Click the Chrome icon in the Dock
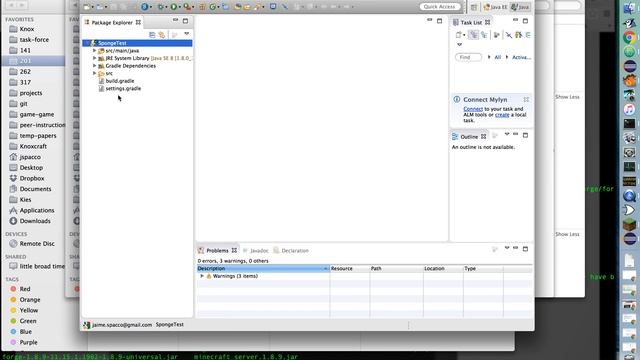This screenshot has width=640, height=360. 629,38
